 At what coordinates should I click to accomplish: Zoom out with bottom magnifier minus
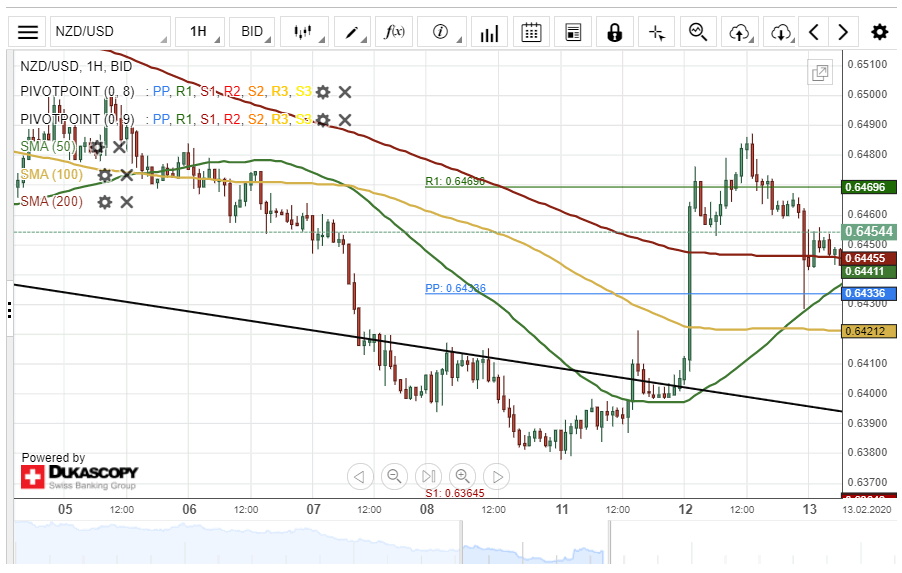(x=395, y=476)
